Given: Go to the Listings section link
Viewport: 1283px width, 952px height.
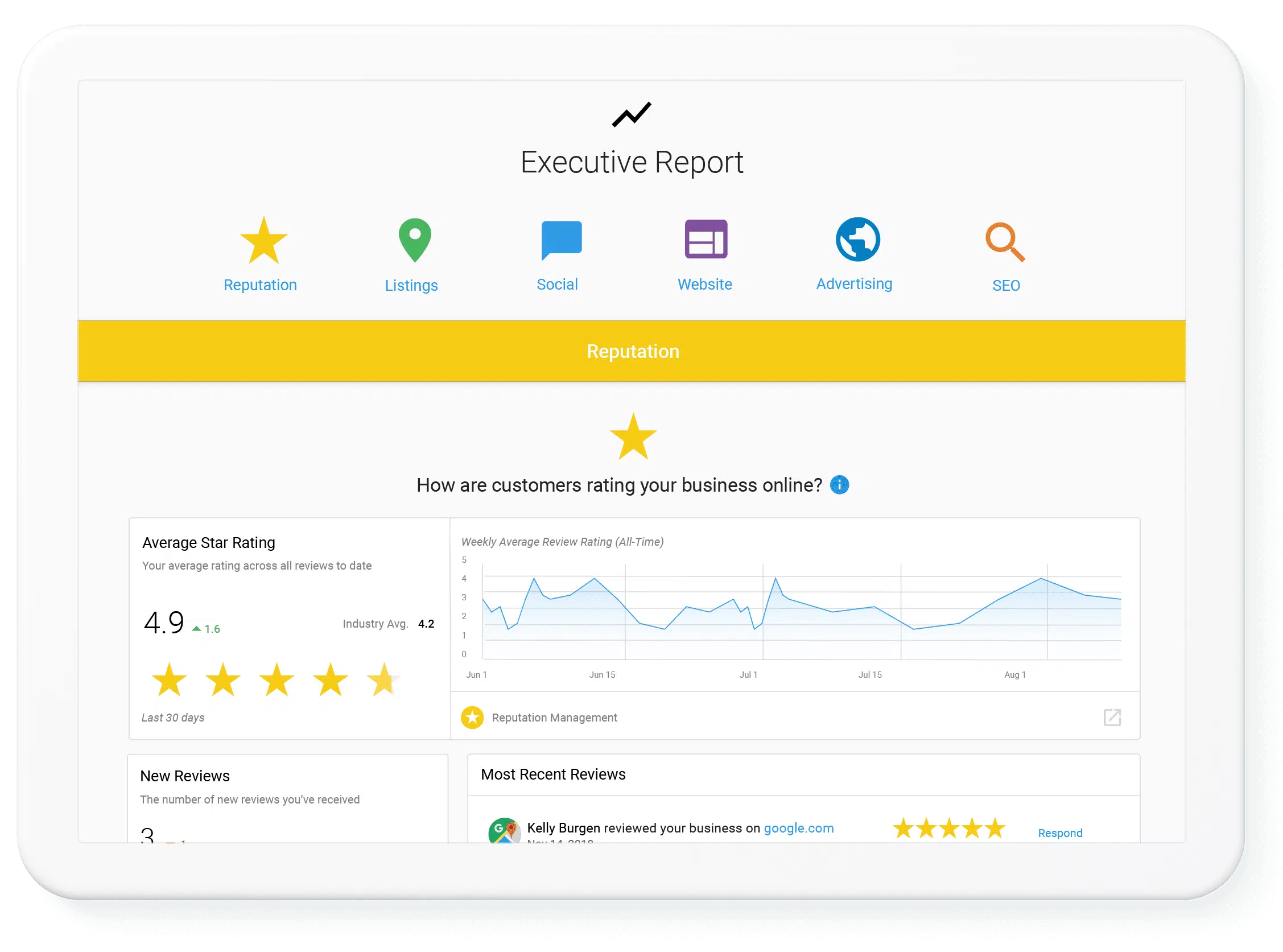Looking at the screenshot, I should point(411,286).
